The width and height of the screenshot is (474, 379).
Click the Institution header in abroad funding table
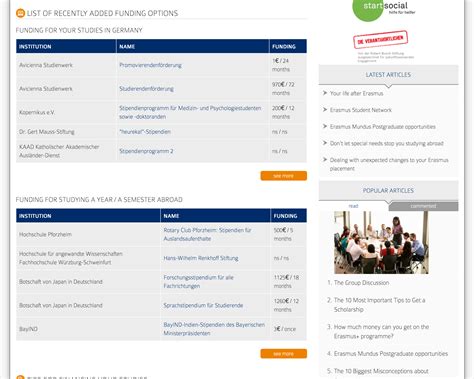tap(88, 216)
